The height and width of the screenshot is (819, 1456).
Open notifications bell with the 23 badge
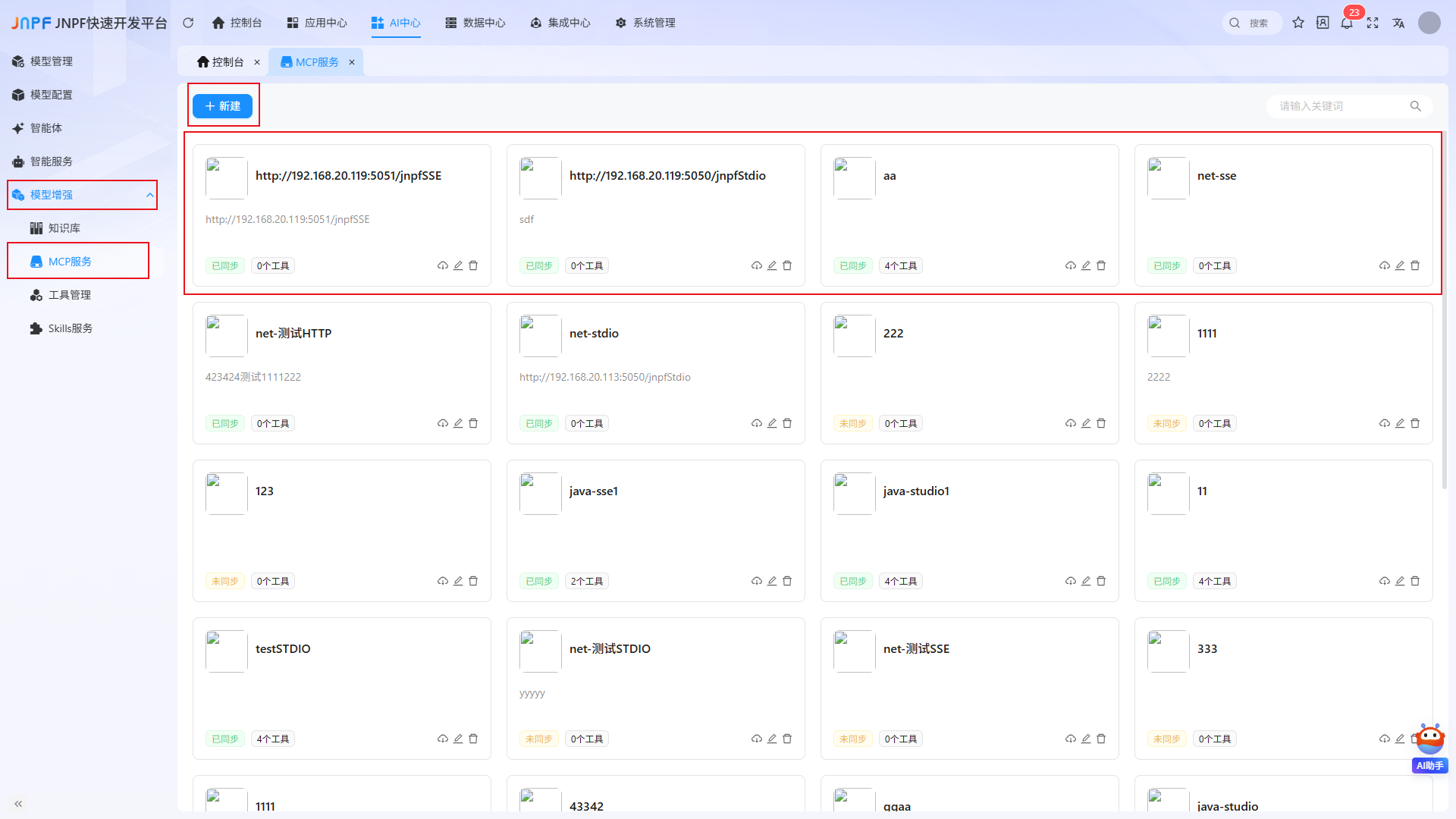[1347, 23]
